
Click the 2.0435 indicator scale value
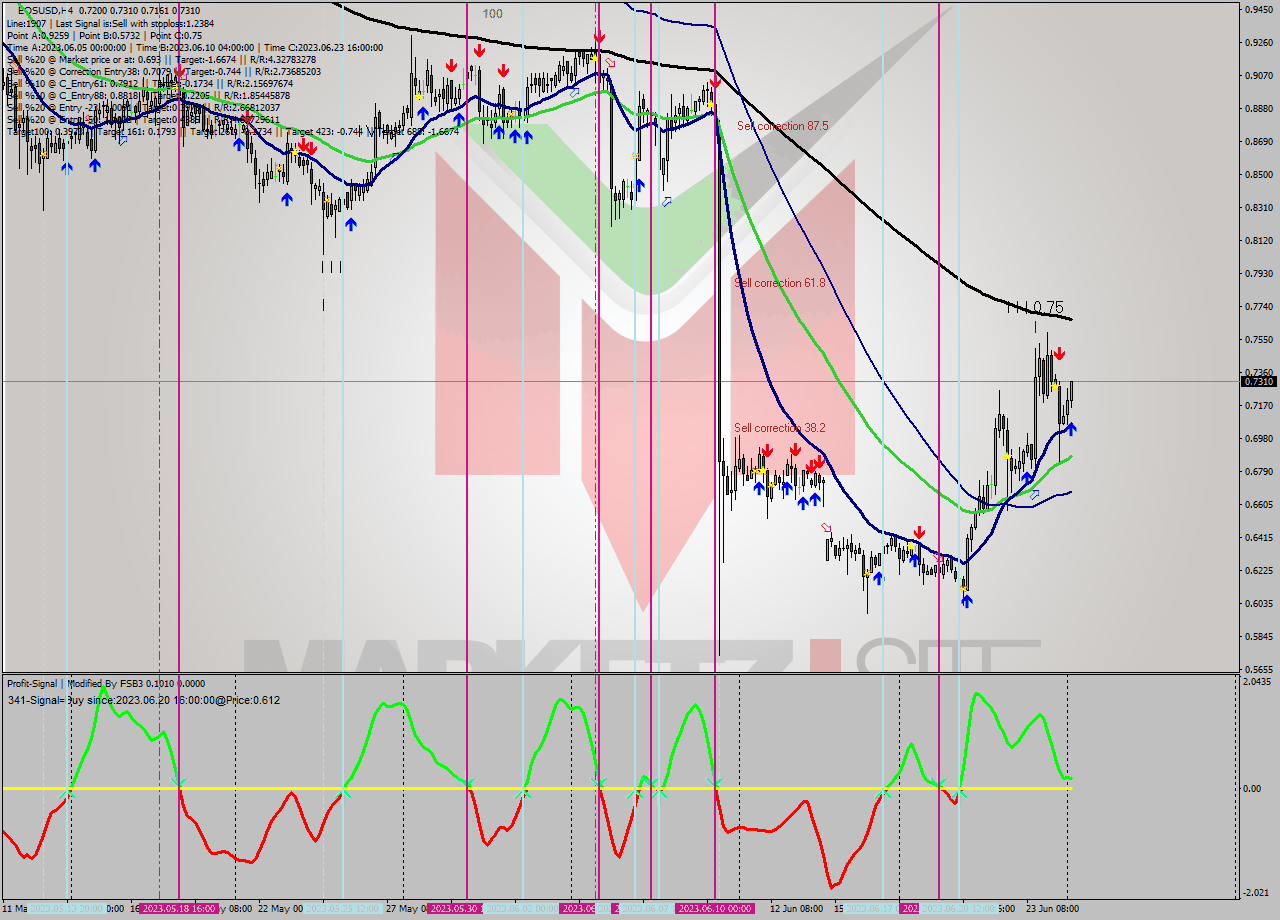click(1258, 681)
